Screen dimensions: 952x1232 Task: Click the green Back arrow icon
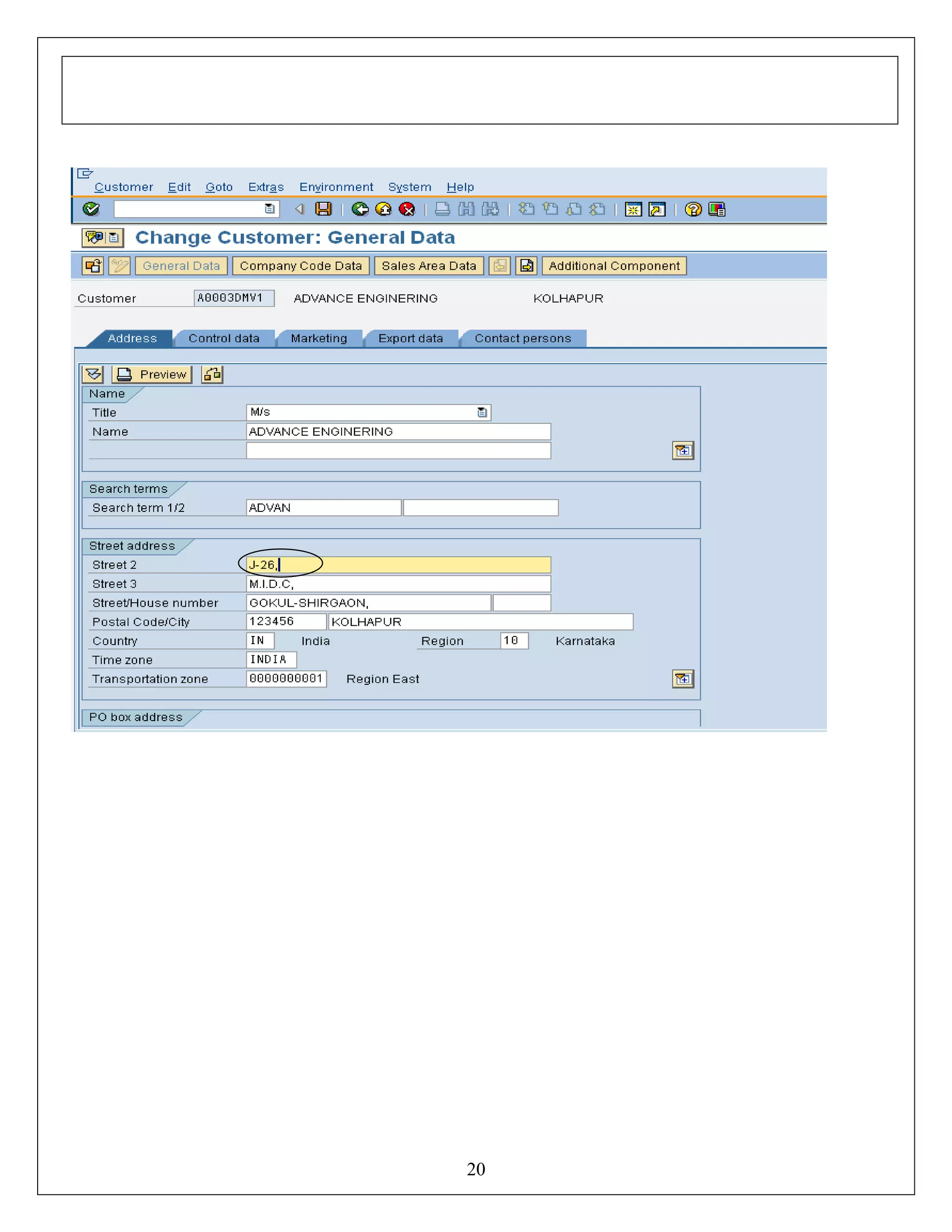point(360,209)
